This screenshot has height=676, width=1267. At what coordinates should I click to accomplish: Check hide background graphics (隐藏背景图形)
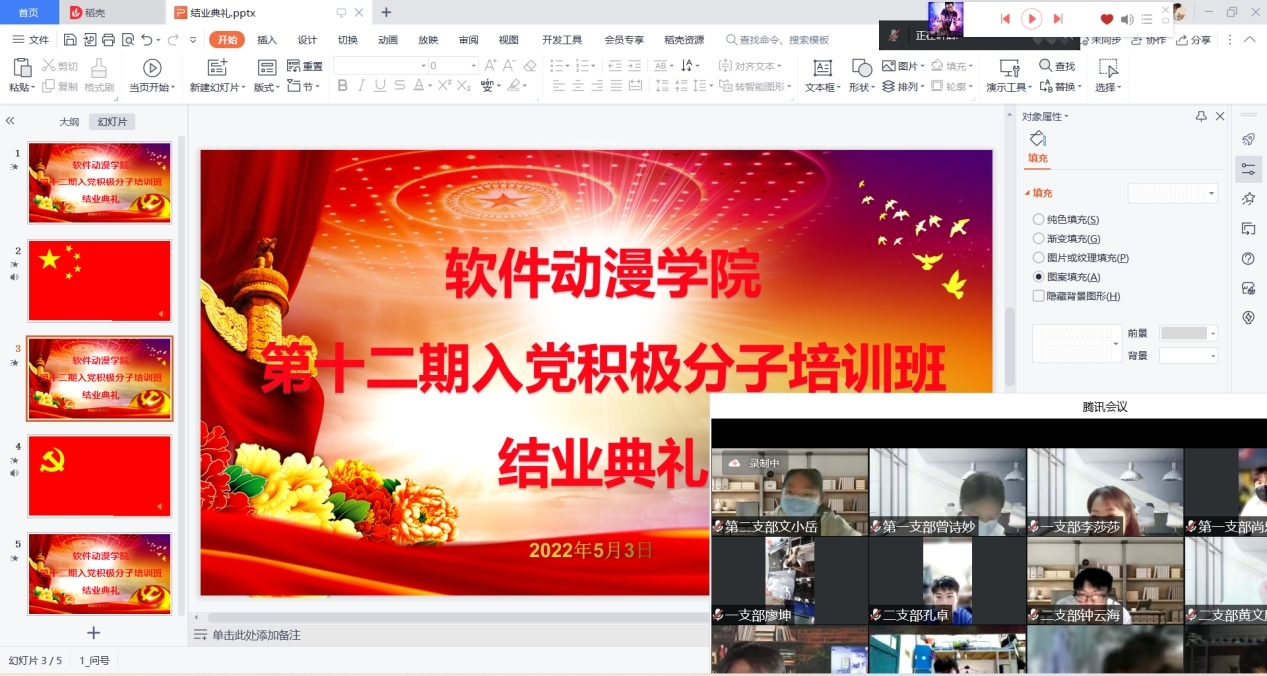[1038, 296]
